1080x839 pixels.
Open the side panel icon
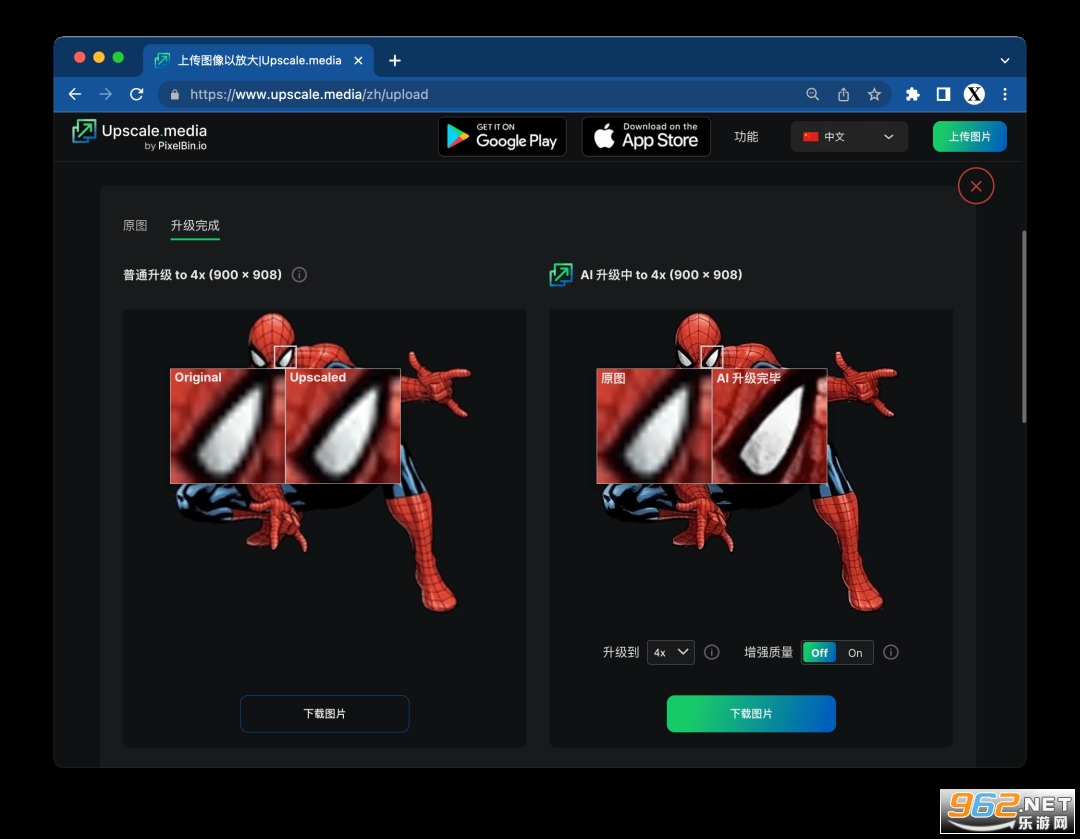943,94
